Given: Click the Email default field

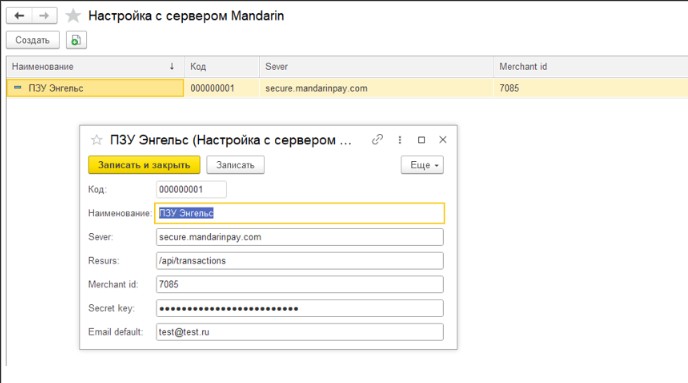Looking at the screenshot, I should (300, 332).
